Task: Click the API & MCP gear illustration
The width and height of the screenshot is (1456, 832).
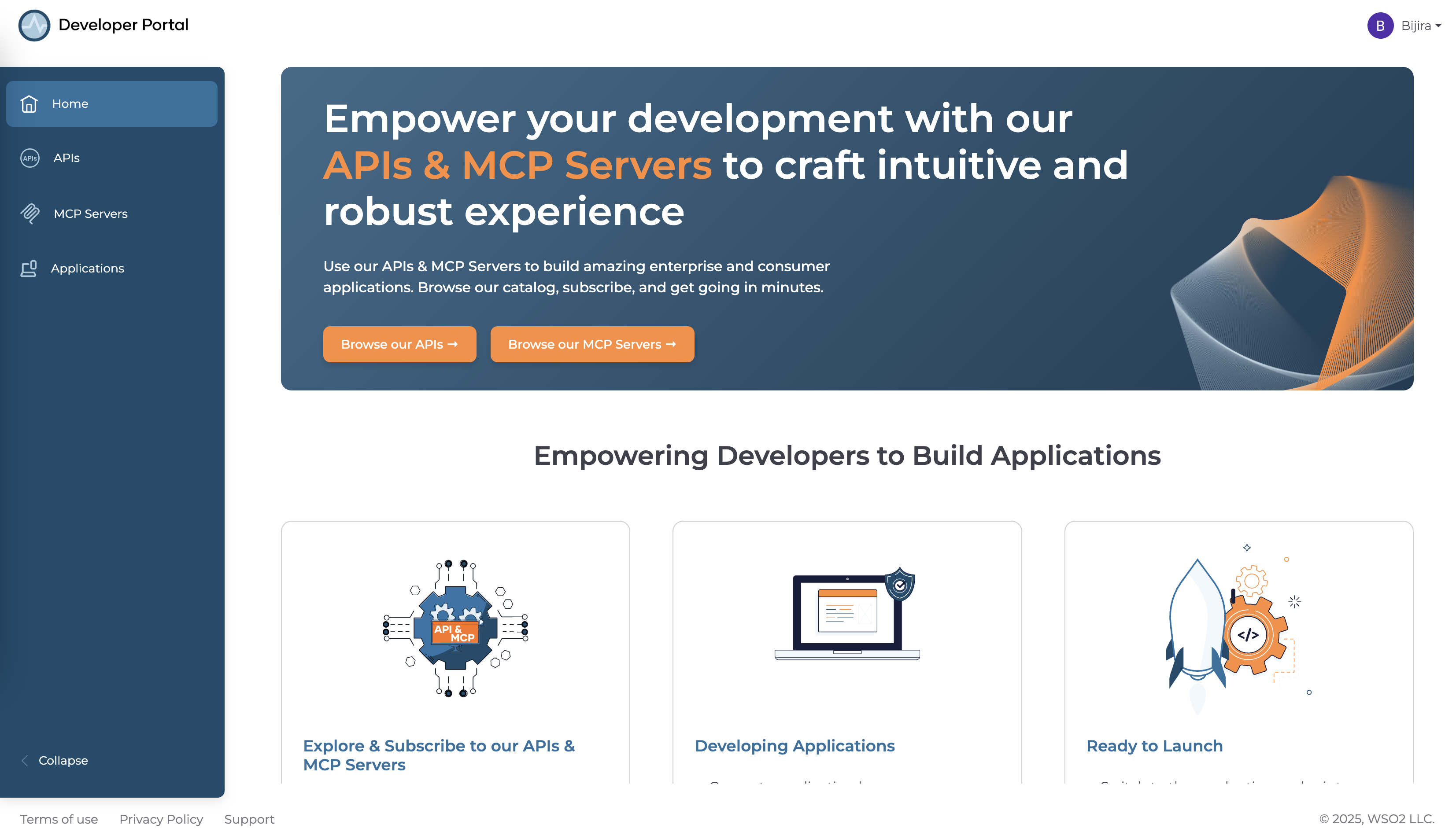Action: coord(455,627)
